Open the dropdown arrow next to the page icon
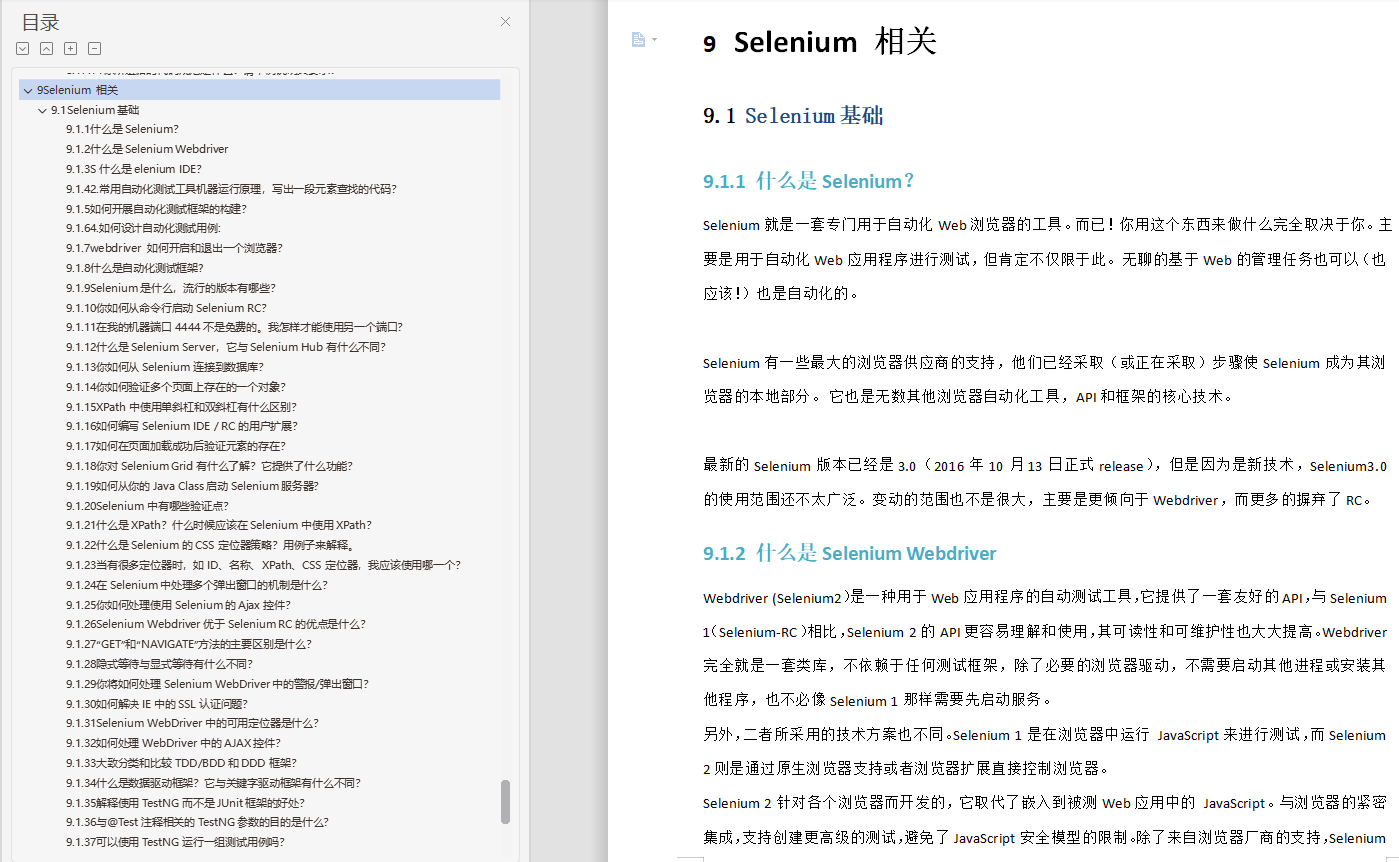1399x862 pixels. point(654,40)
